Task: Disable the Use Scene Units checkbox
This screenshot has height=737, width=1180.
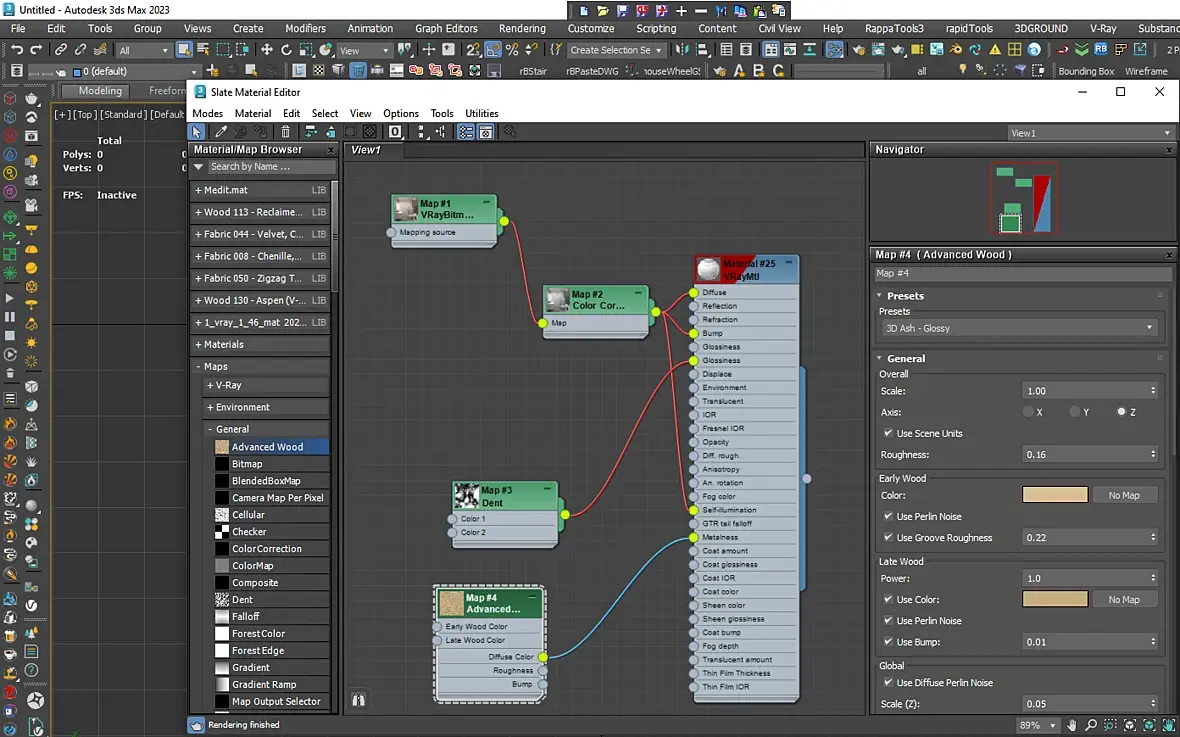Action: pos(888,433)
